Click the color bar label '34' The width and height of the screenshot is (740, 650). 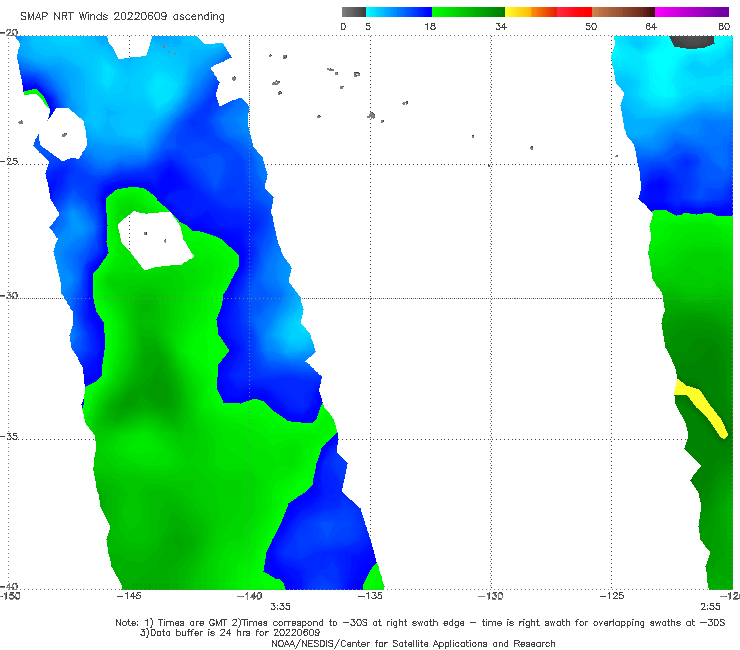click(x=501, y=26)
